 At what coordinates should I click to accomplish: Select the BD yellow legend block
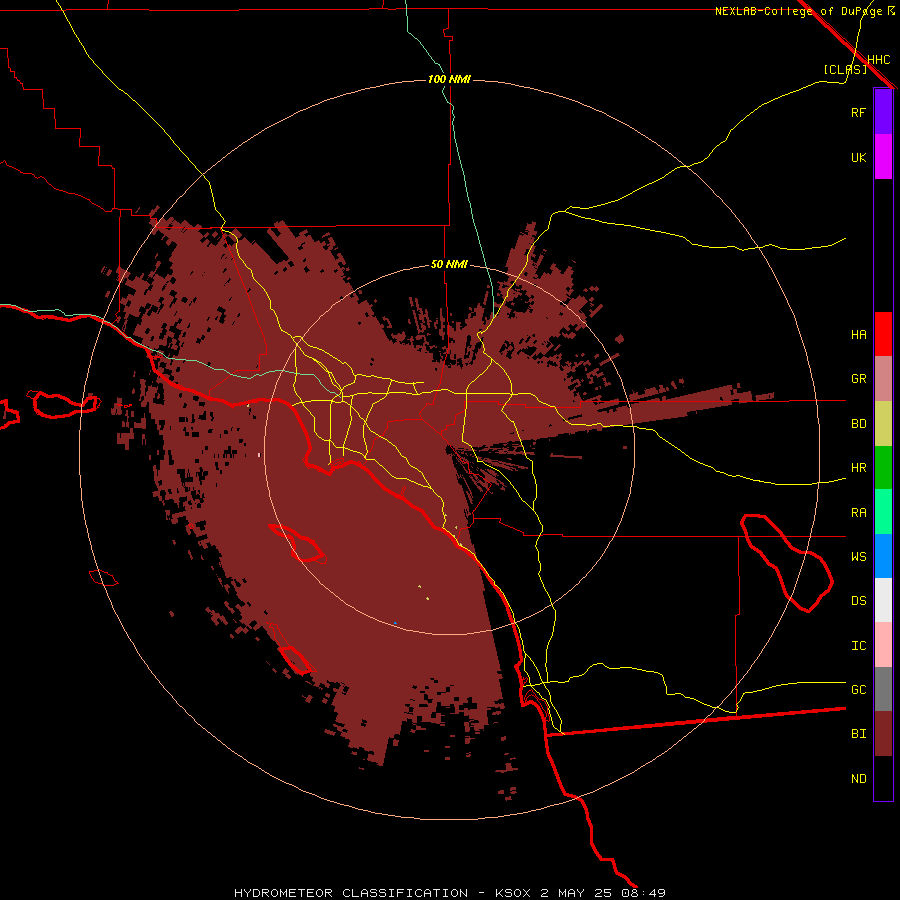pyautogui.click(x=883, y=424)
